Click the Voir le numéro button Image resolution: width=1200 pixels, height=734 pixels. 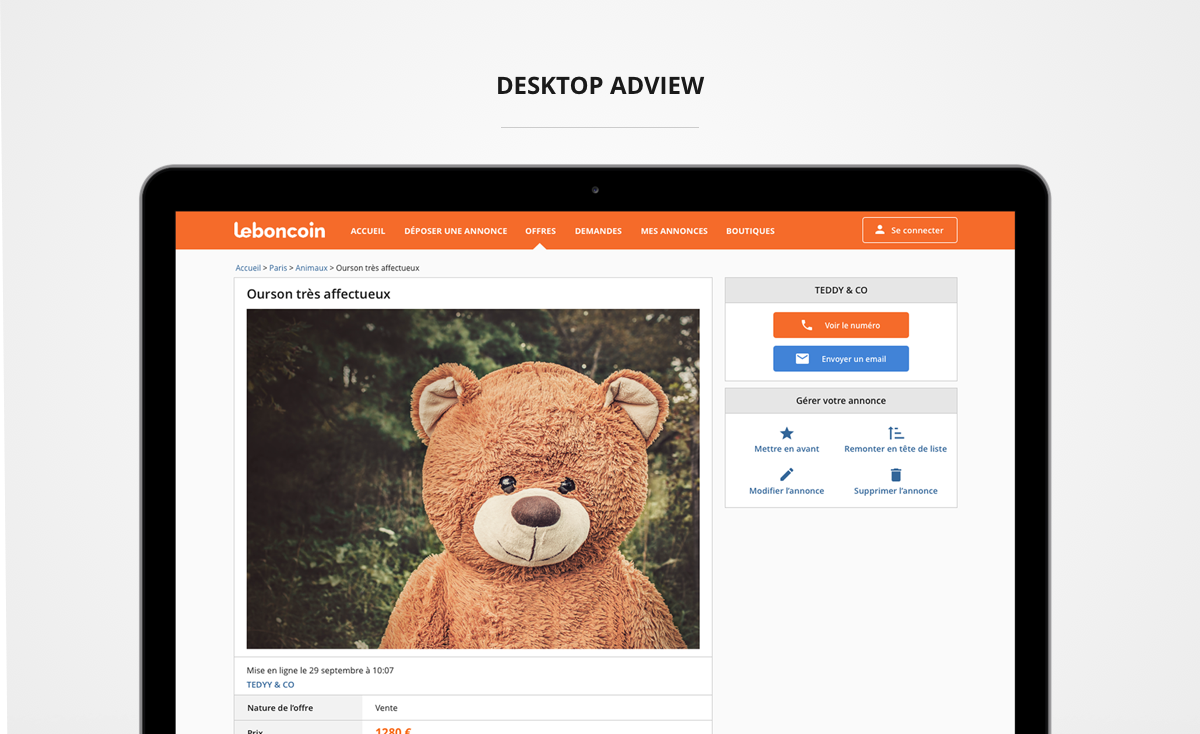pyautogui.click(x=841, y=325)
